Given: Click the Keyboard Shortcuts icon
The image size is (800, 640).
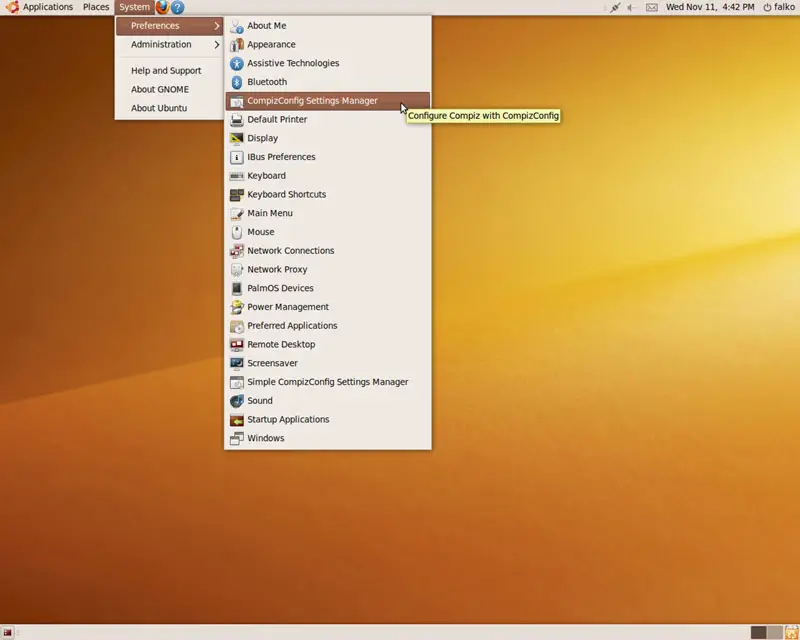Looking at the screenshot, I should point(236,194).
